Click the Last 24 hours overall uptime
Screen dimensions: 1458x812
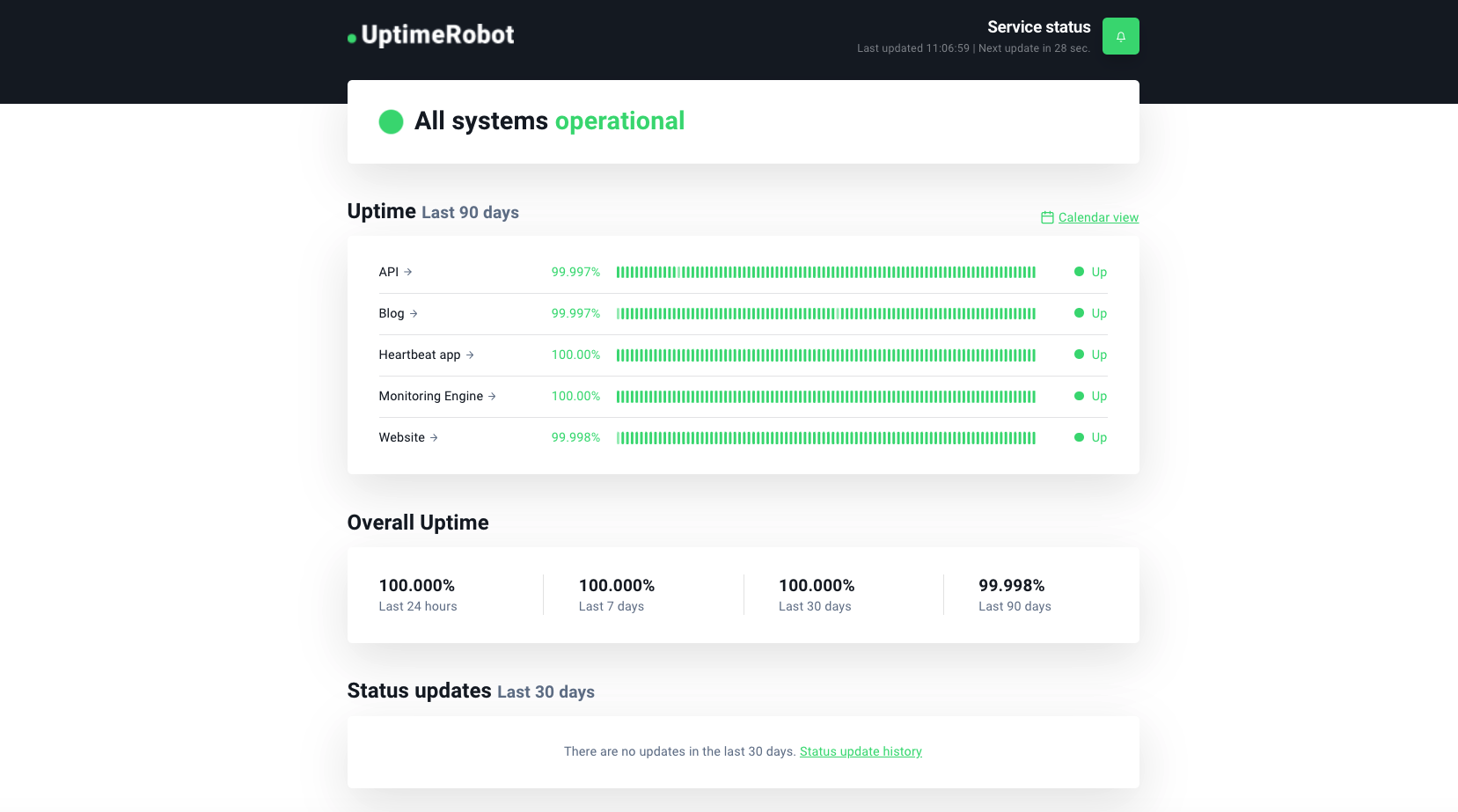point(418,595)
